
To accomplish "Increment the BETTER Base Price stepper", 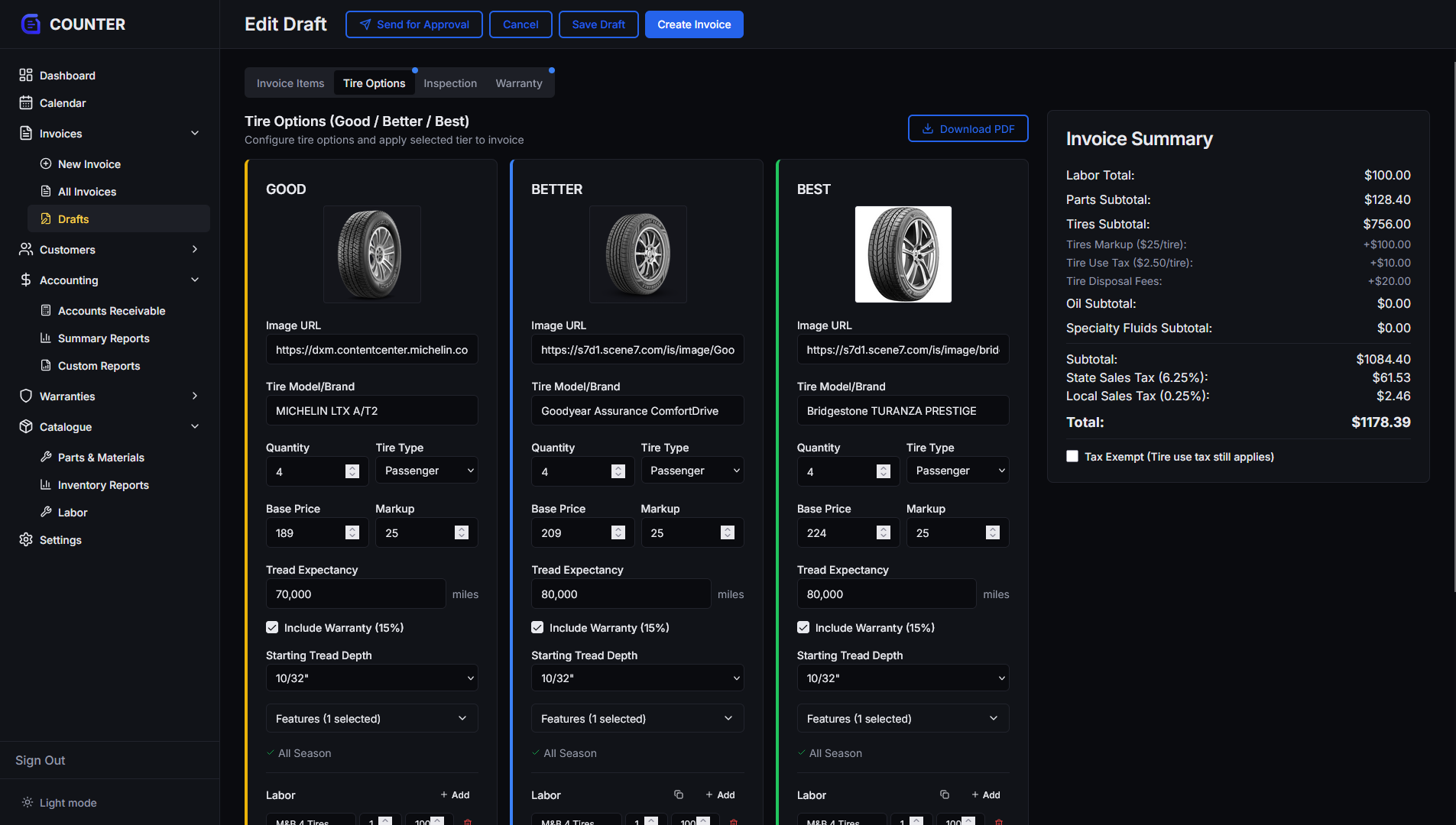I will coord(618,529).
